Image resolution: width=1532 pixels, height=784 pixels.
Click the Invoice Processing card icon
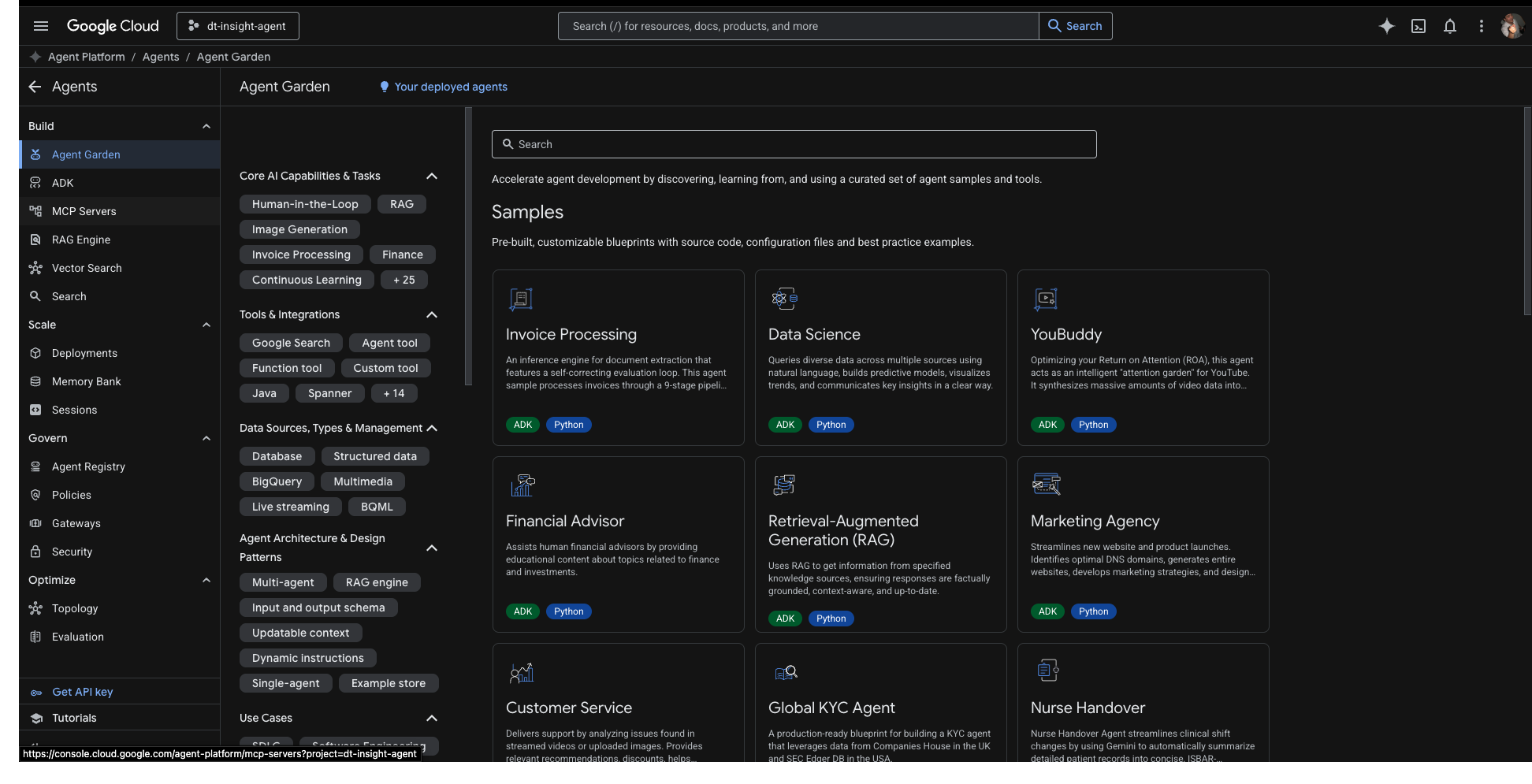point(521,299)
